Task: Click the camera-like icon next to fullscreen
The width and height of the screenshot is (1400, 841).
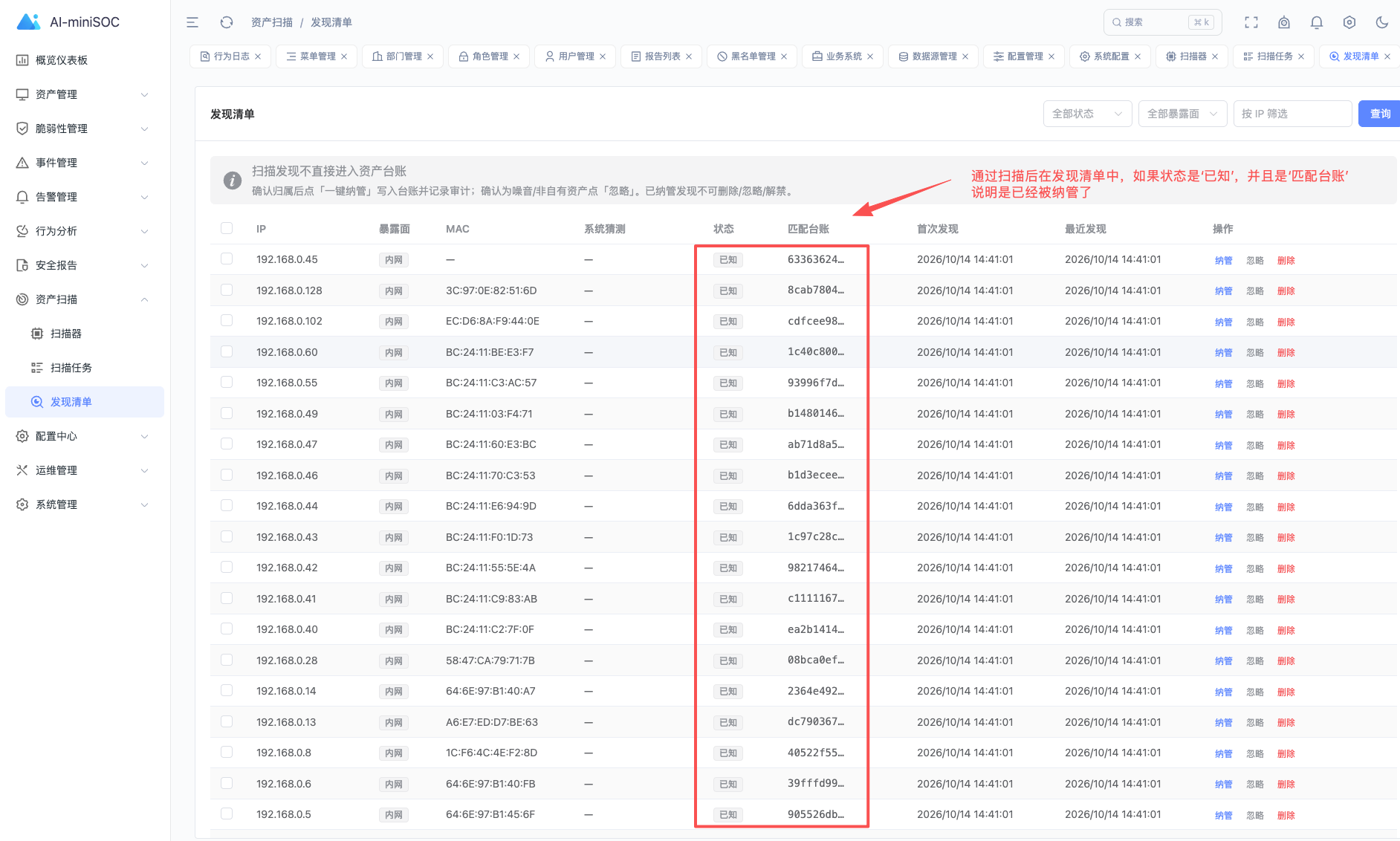Action: [x=1284, y=22]
